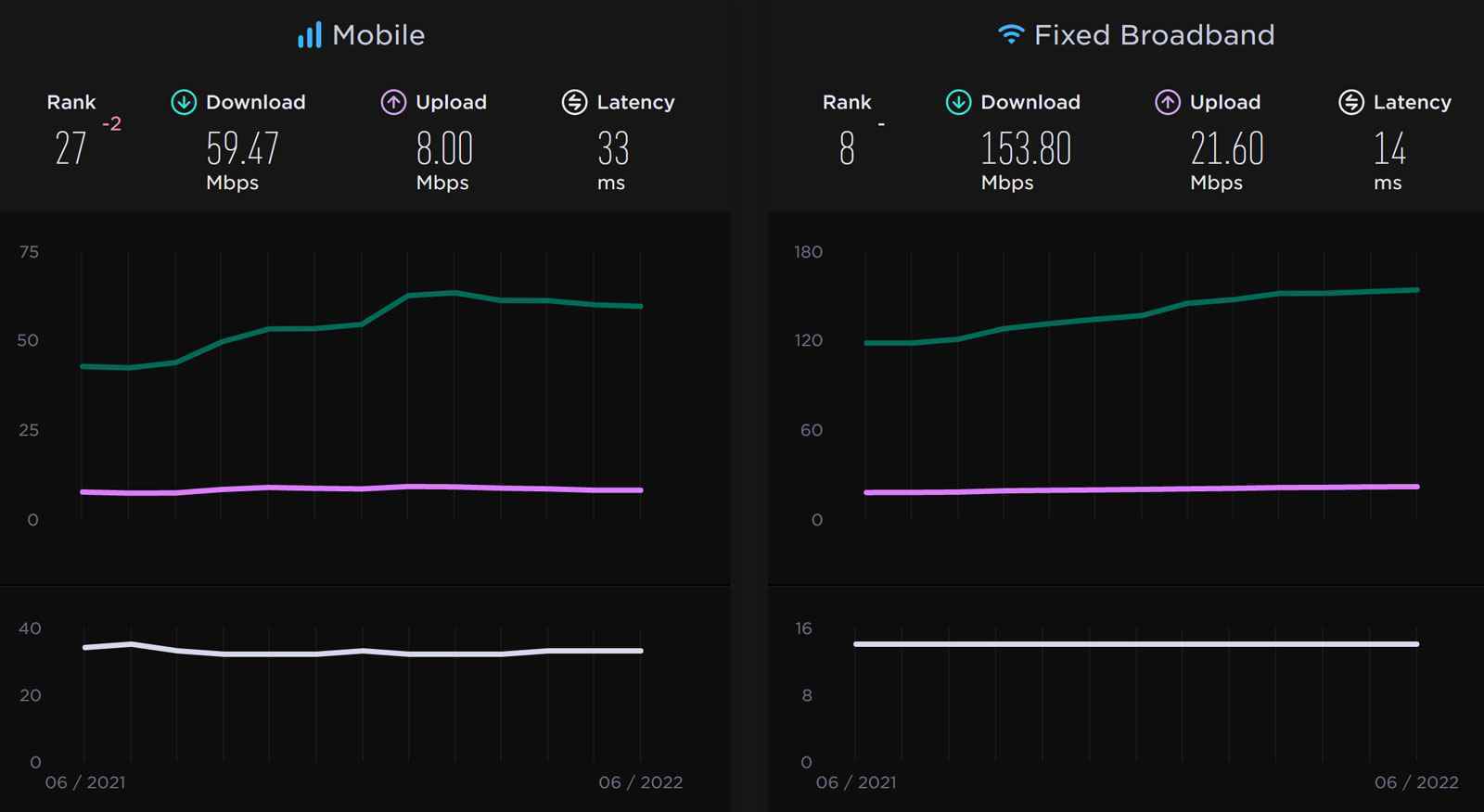This screenshot has width=1484, height=812.
Task: Click the 8.00 Mbps upload value
Action: [x=444, y=148]
